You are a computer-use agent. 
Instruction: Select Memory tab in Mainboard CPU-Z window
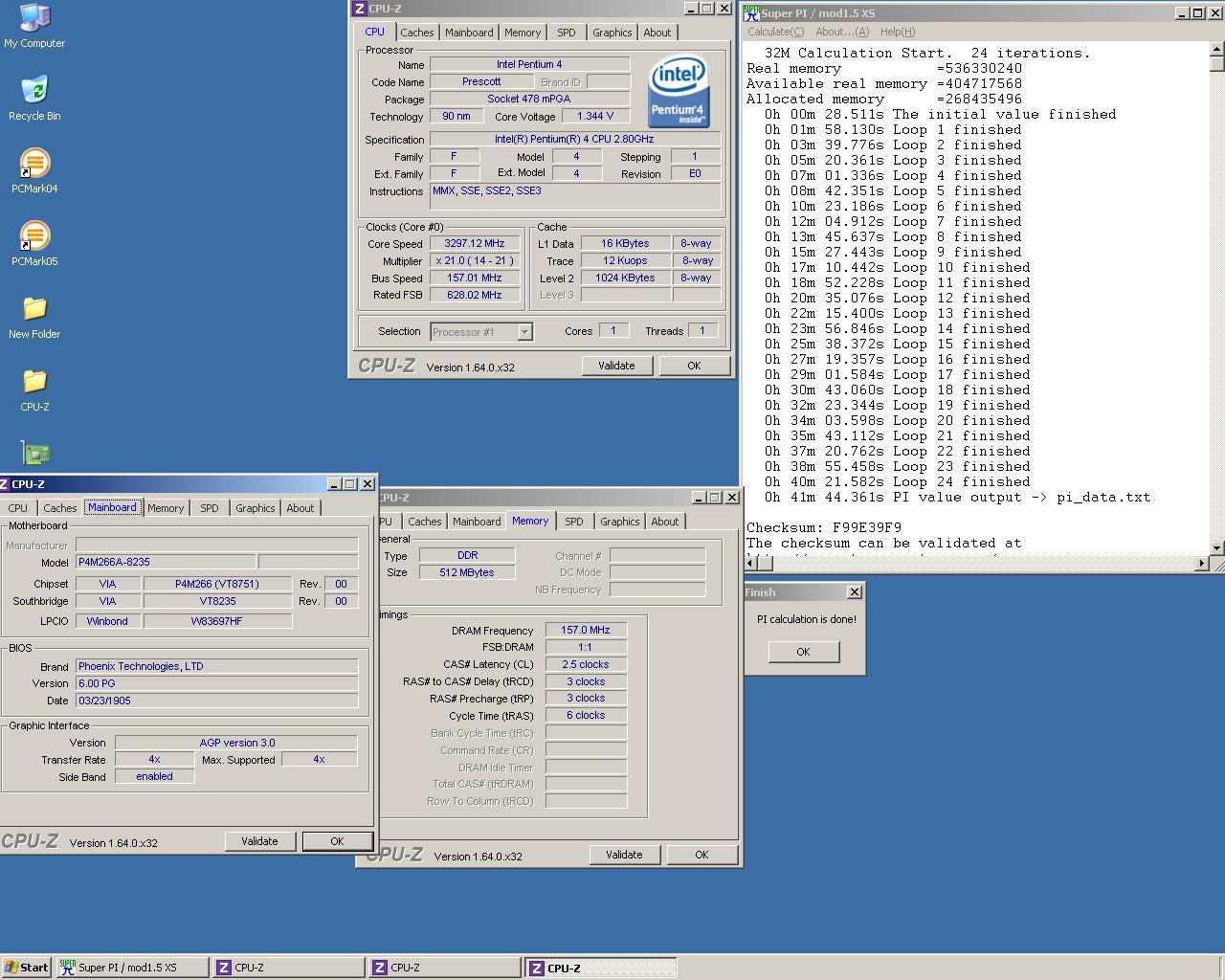tap(166, 508)
